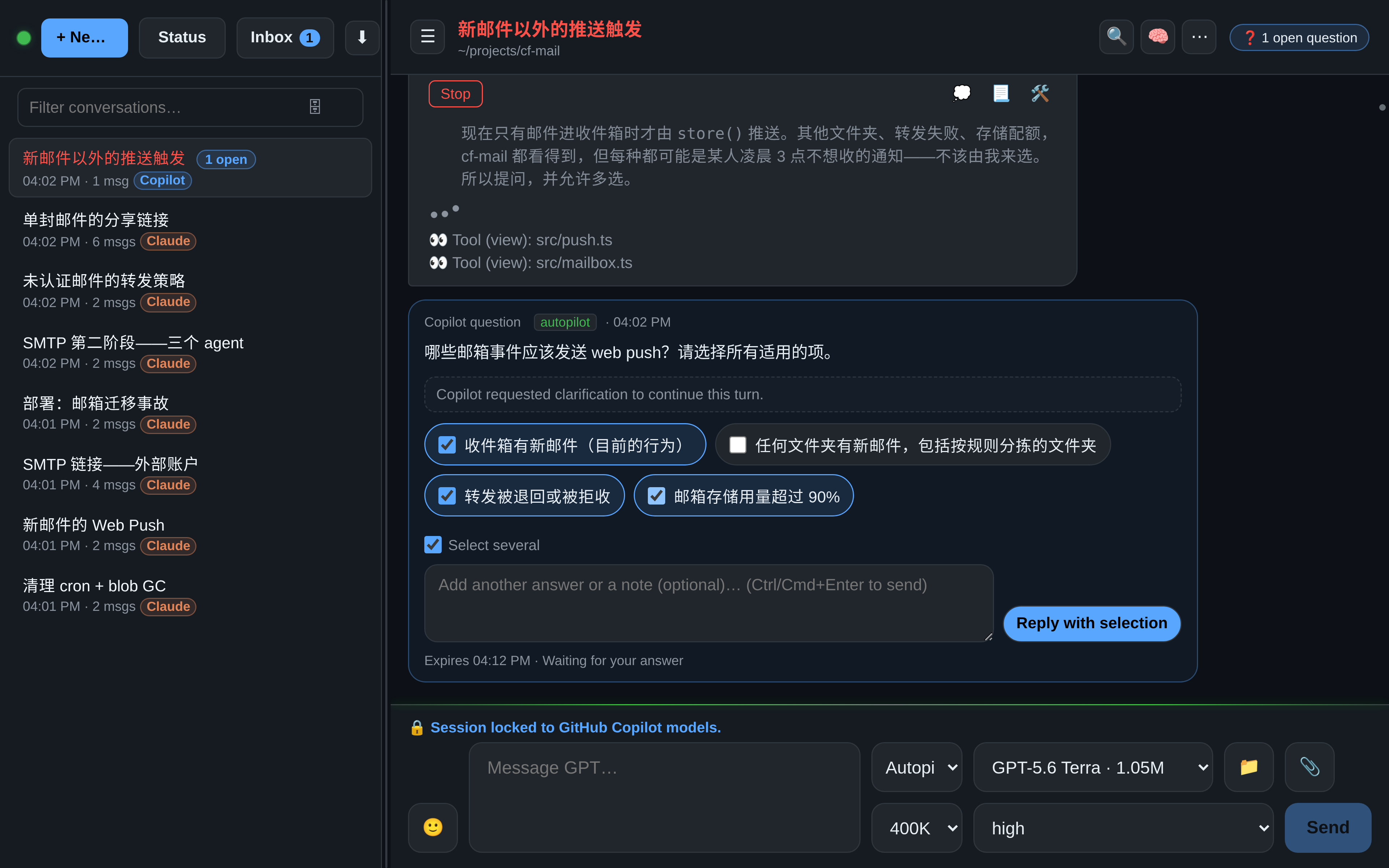Image resolution: width=1389 pixels, height=868 pixels.
Task: Click Tool (view): src/push.ts entry
Action: pos(521,240)
